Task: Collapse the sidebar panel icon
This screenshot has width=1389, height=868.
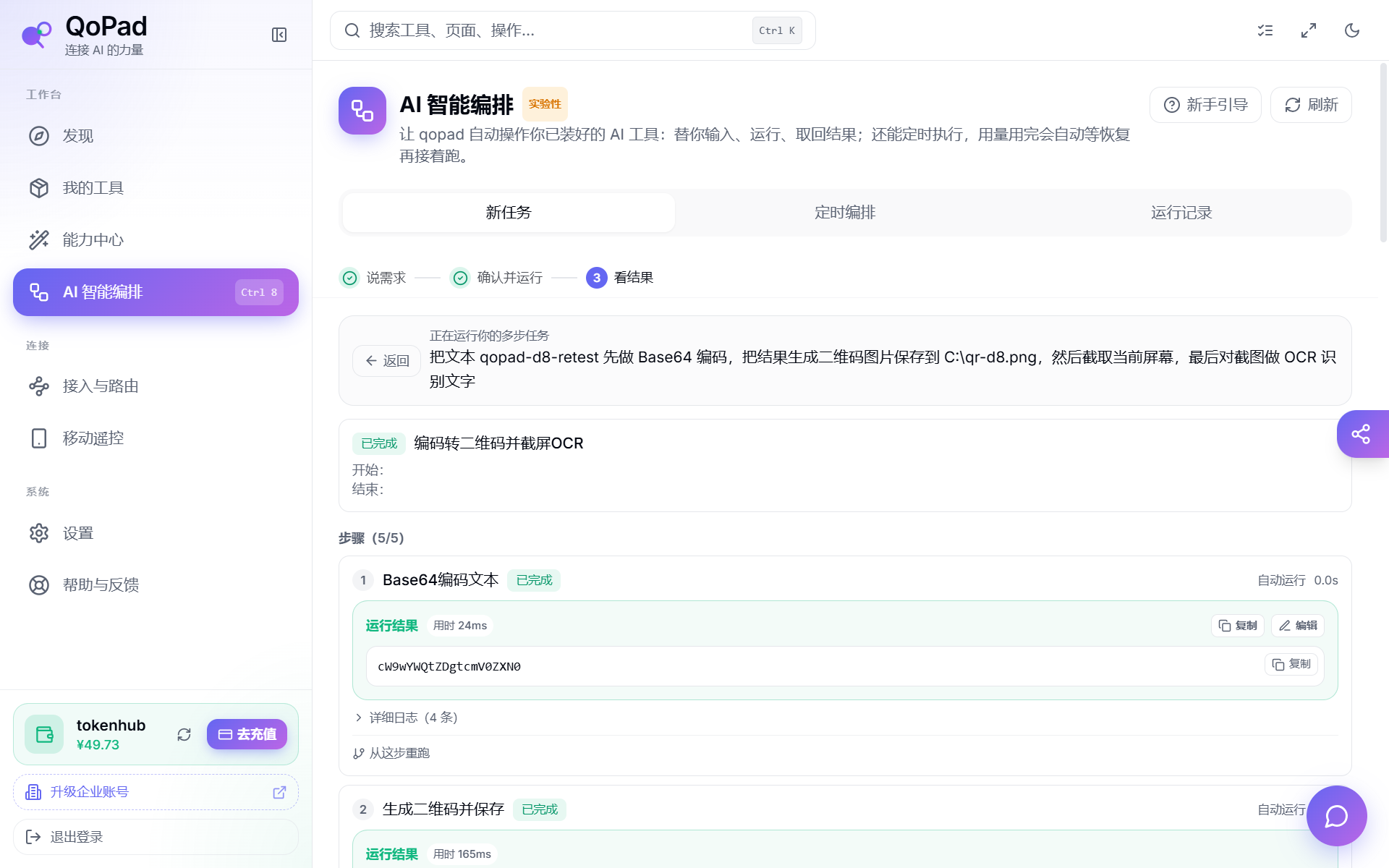Action: click(279, 35)
